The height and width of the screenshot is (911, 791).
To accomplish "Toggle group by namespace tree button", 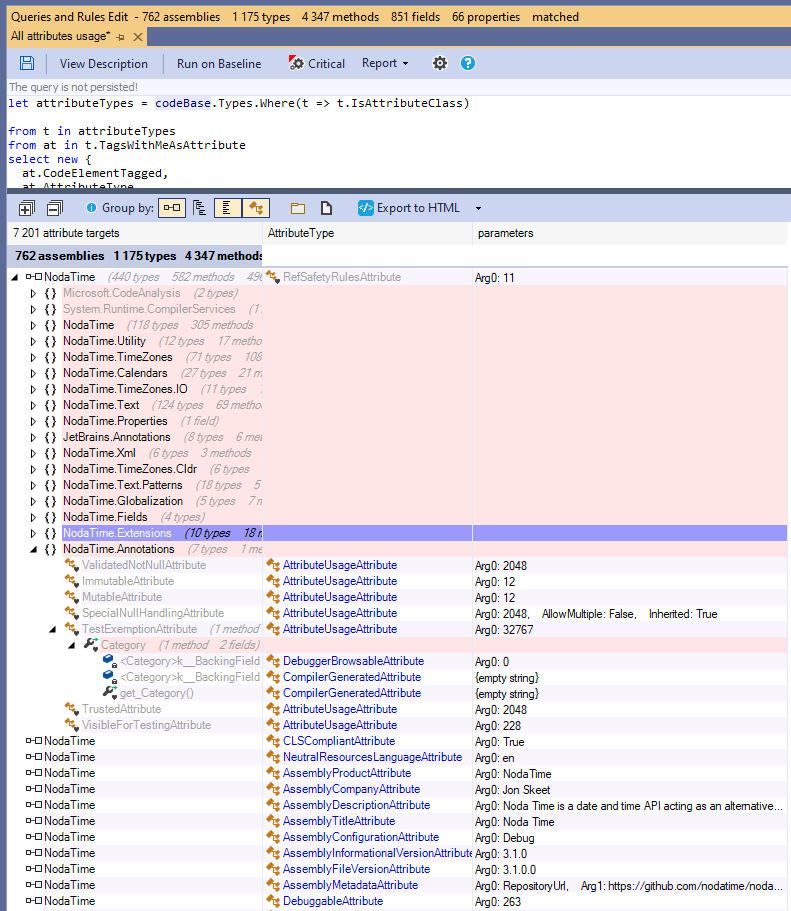I will click(x=200, y=208).
